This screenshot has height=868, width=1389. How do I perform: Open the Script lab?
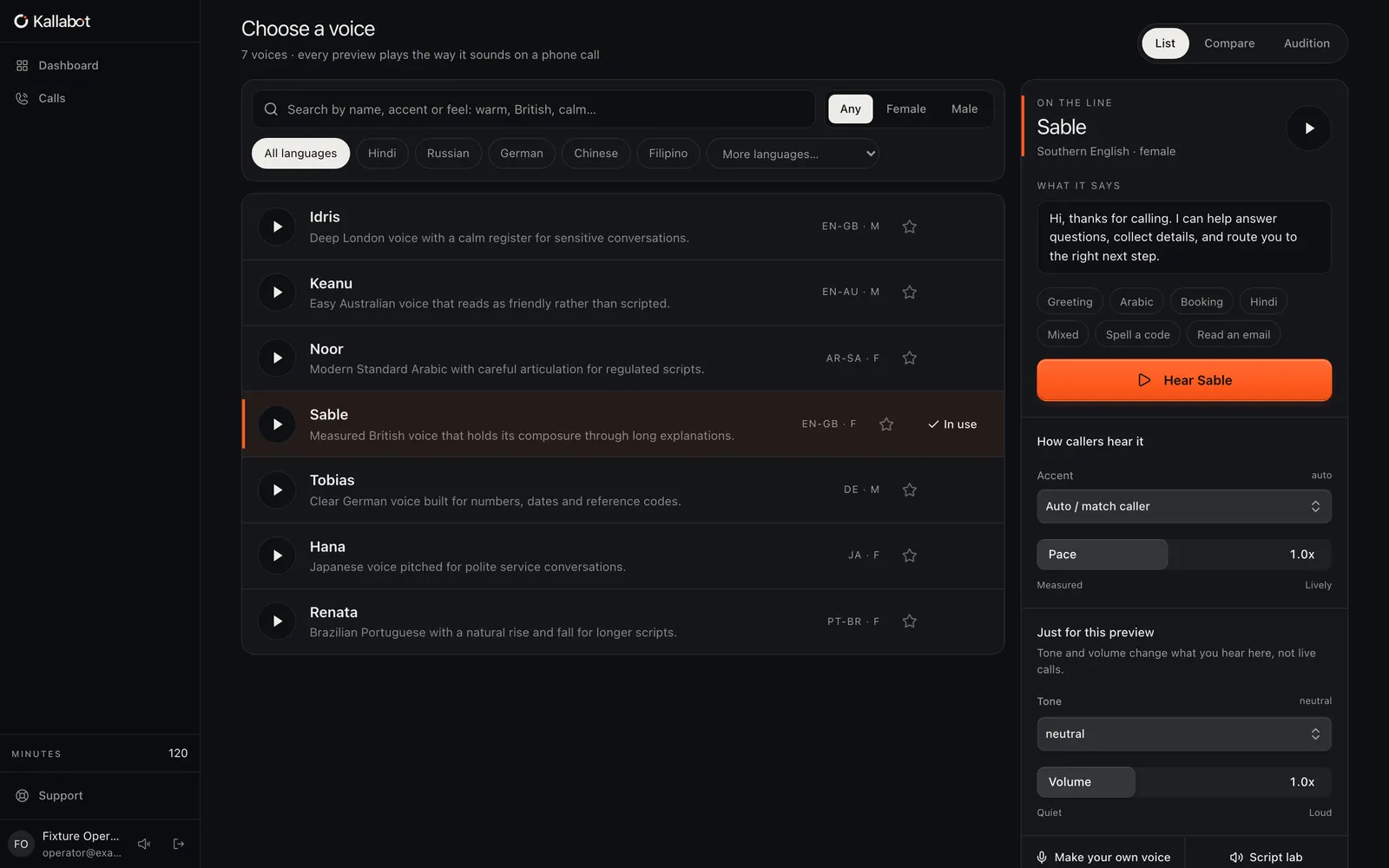1267,857
